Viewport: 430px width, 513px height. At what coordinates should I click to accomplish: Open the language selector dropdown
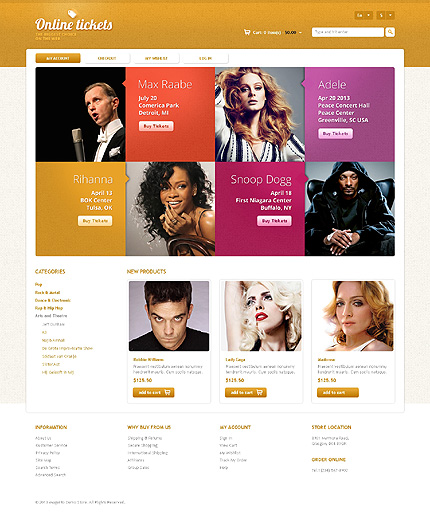[x=364, y=15]
